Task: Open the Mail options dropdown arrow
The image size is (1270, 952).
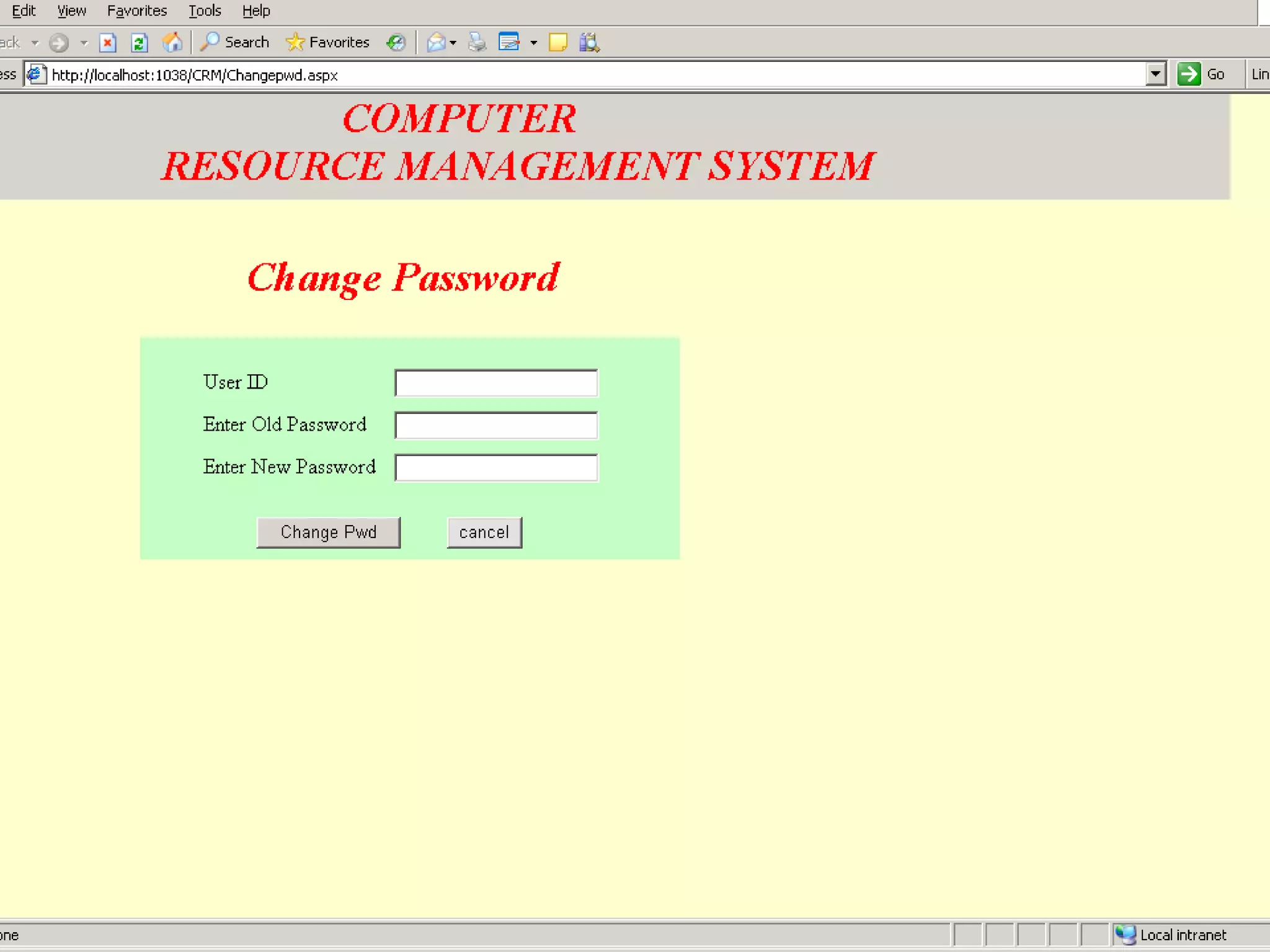Action: click(x=453, y=43)
